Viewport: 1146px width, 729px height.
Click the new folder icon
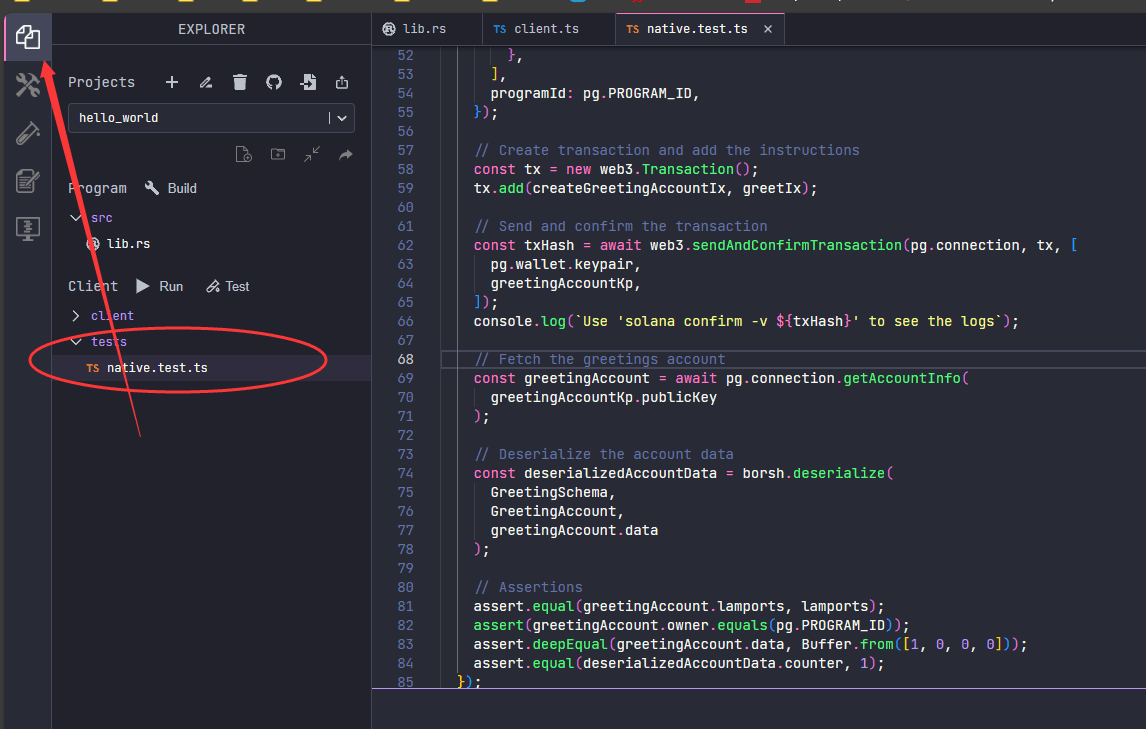pos(277,154)
